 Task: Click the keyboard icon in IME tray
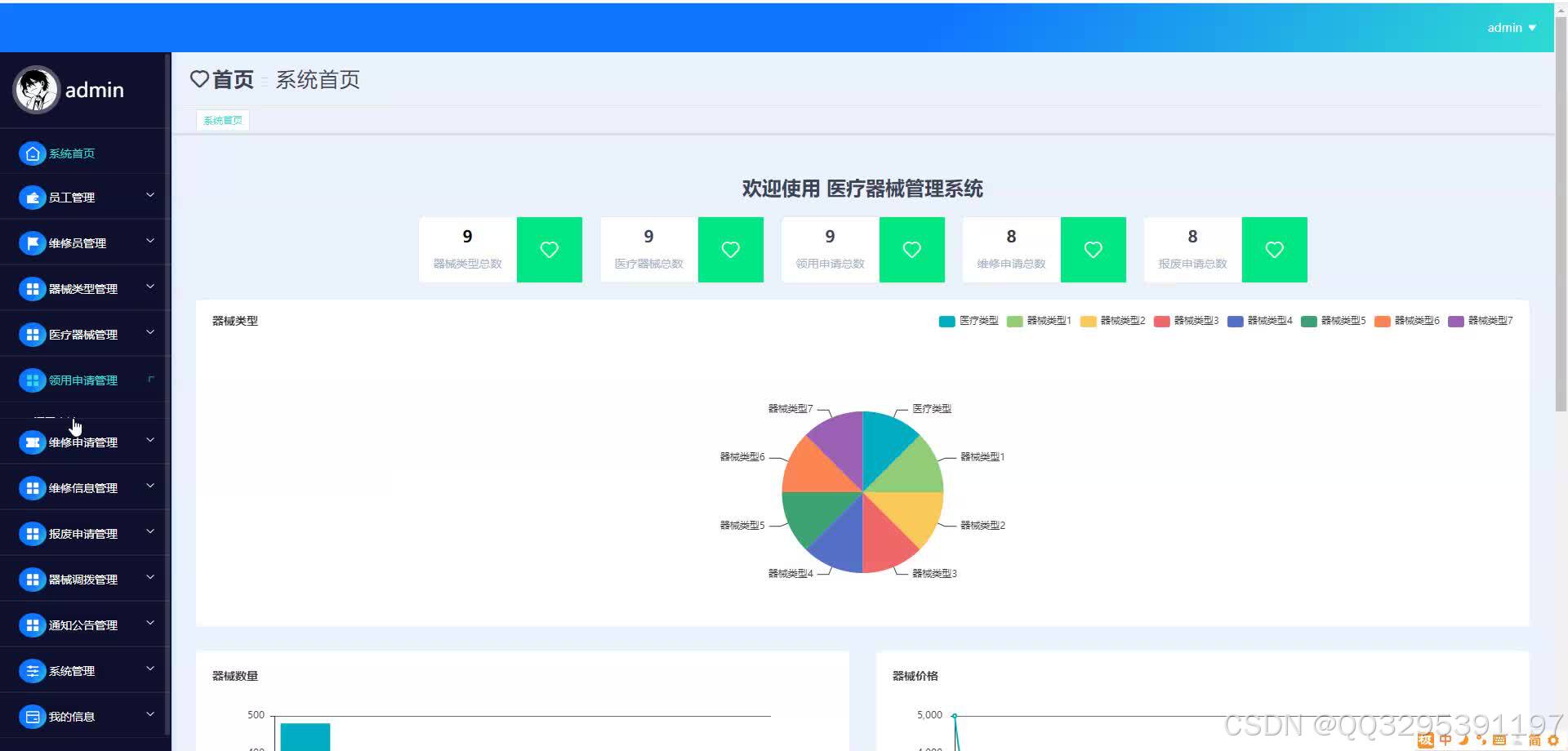click(x=1499, y=740)
